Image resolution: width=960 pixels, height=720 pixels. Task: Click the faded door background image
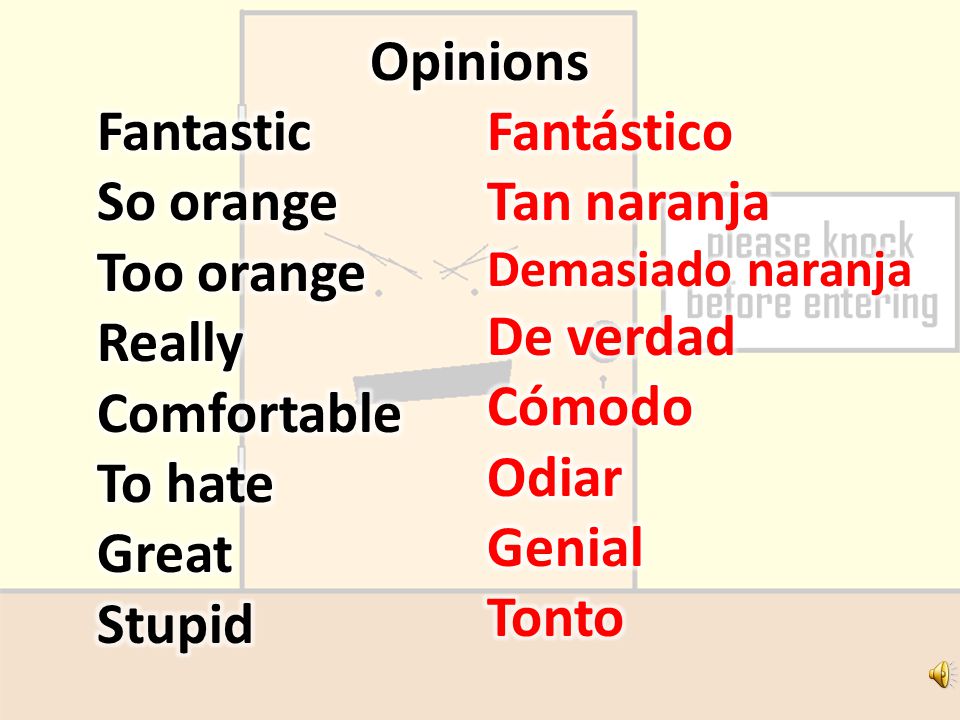click(x=438, y=300)
